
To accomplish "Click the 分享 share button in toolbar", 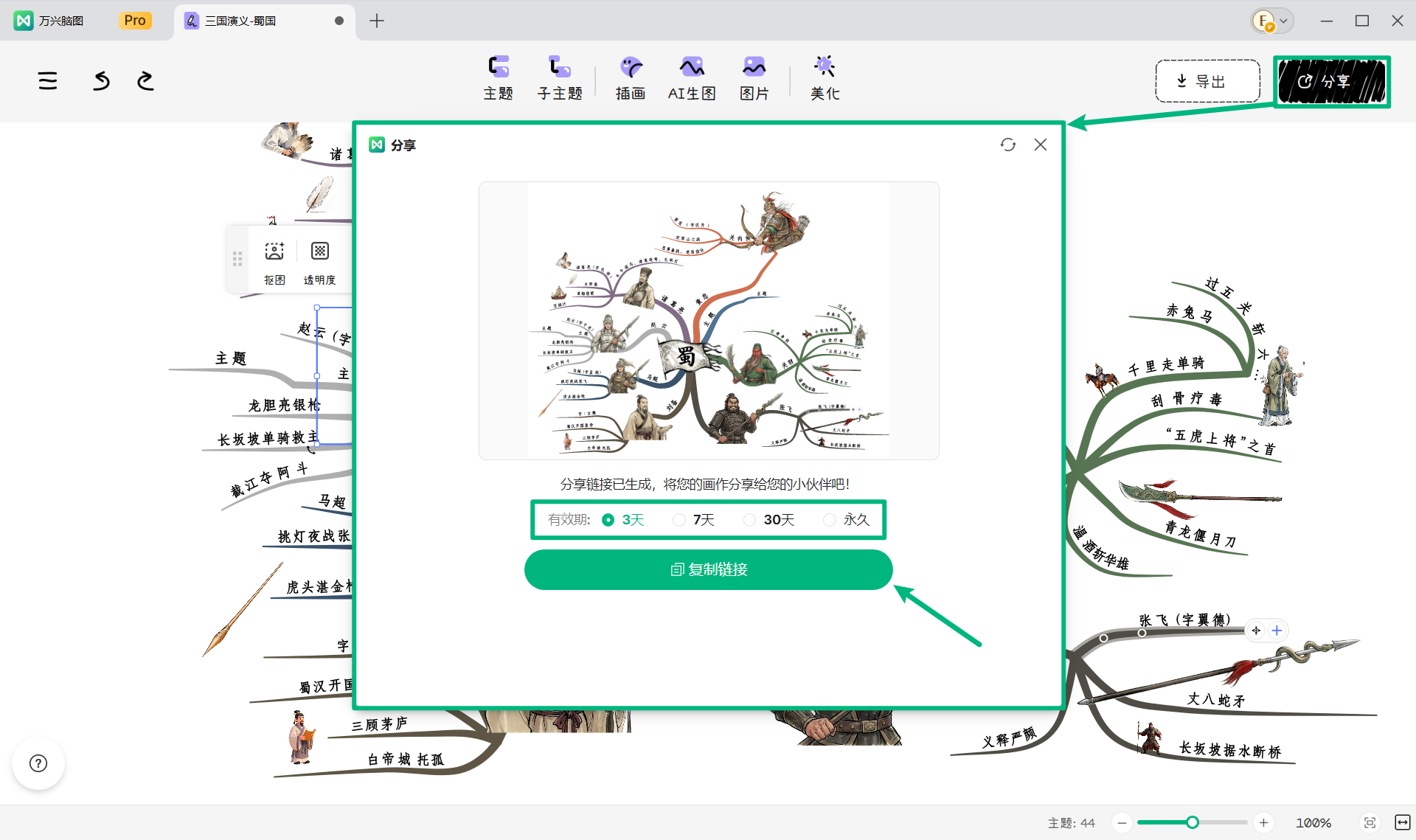I will tap(1332, 81).
